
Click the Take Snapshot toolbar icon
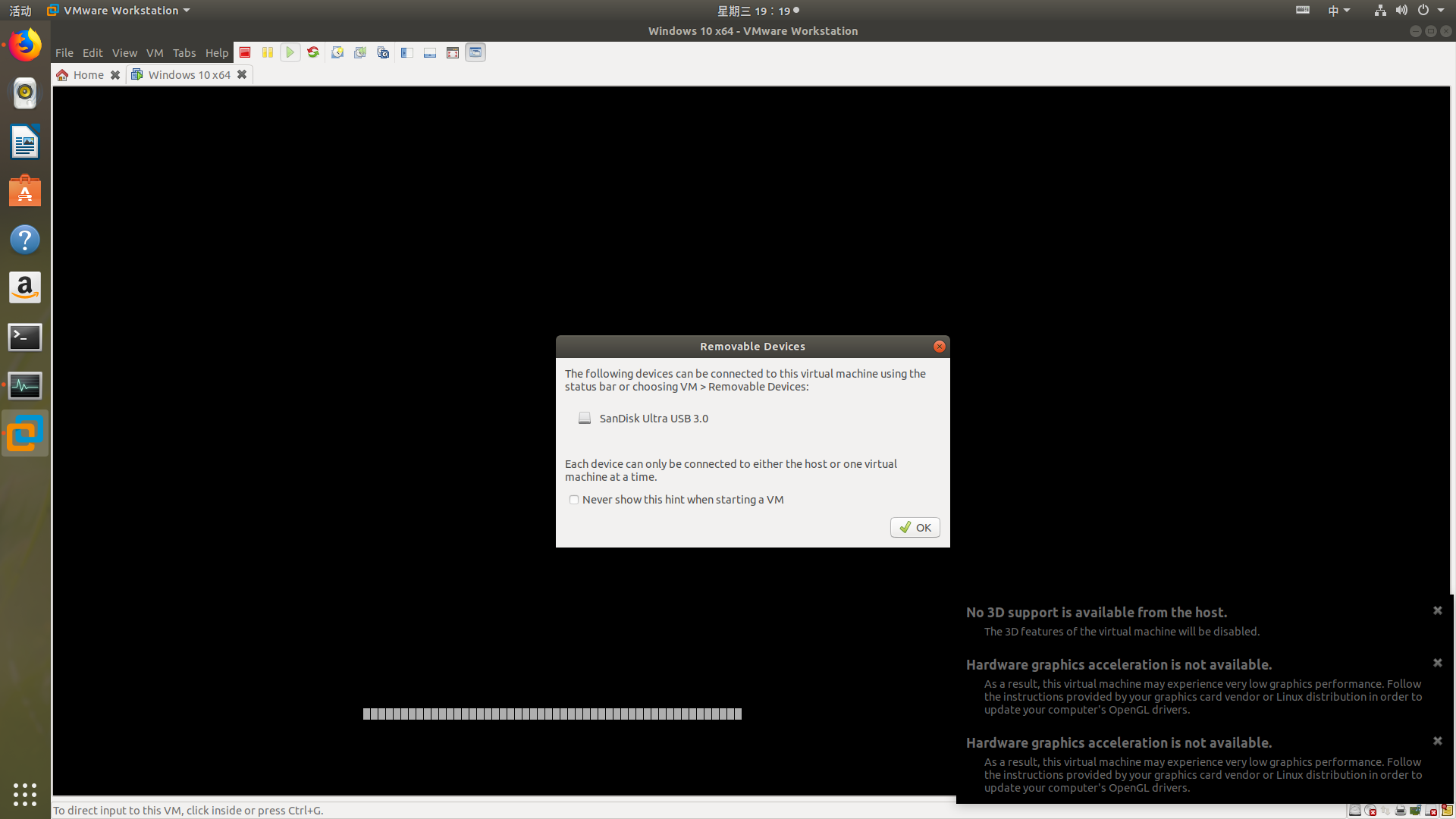(337, 52)
